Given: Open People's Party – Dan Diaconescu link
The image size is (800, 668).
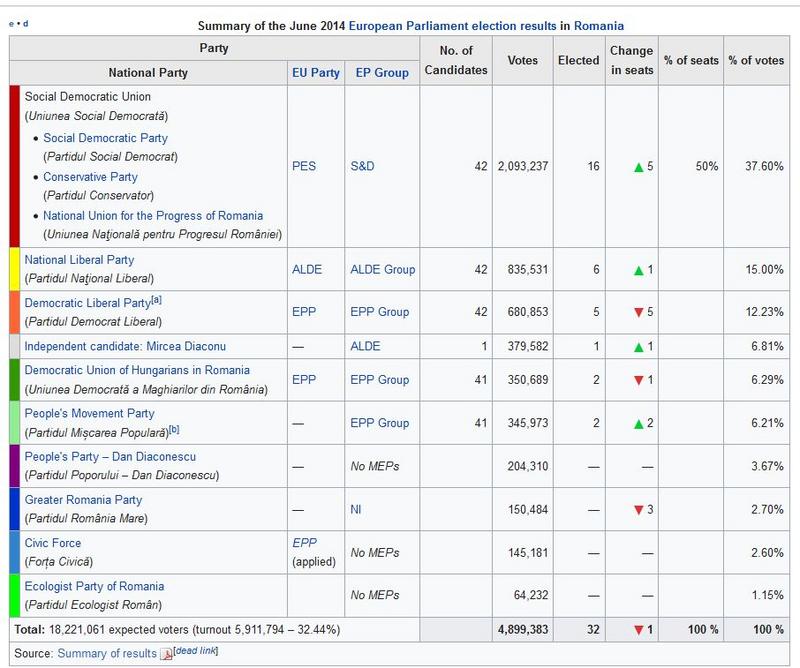Looking at the screenshot, I should click(x=110, y=457).
